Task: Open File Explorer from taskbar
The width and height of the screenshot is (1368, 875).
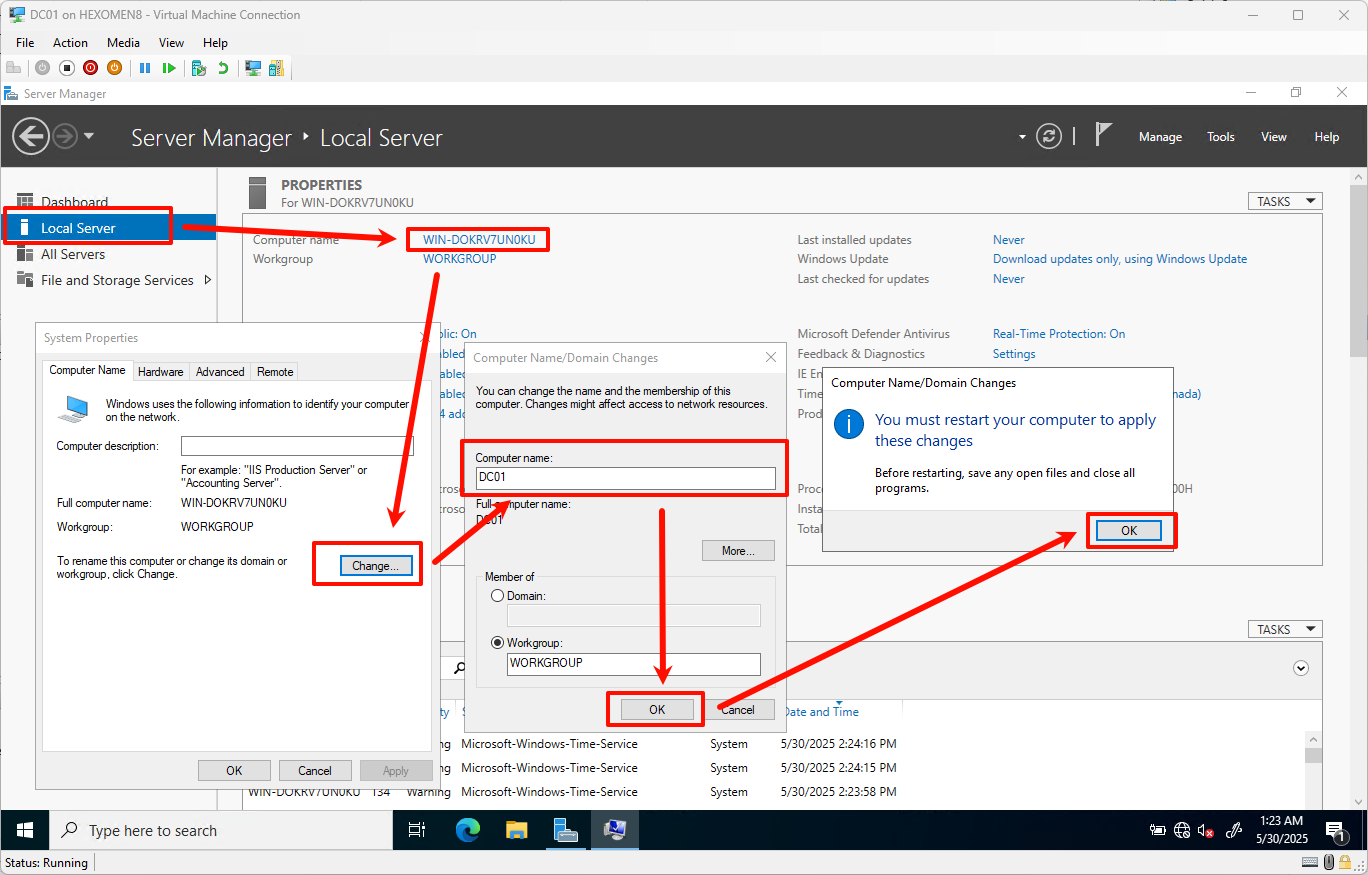Action: coord(516,830)
